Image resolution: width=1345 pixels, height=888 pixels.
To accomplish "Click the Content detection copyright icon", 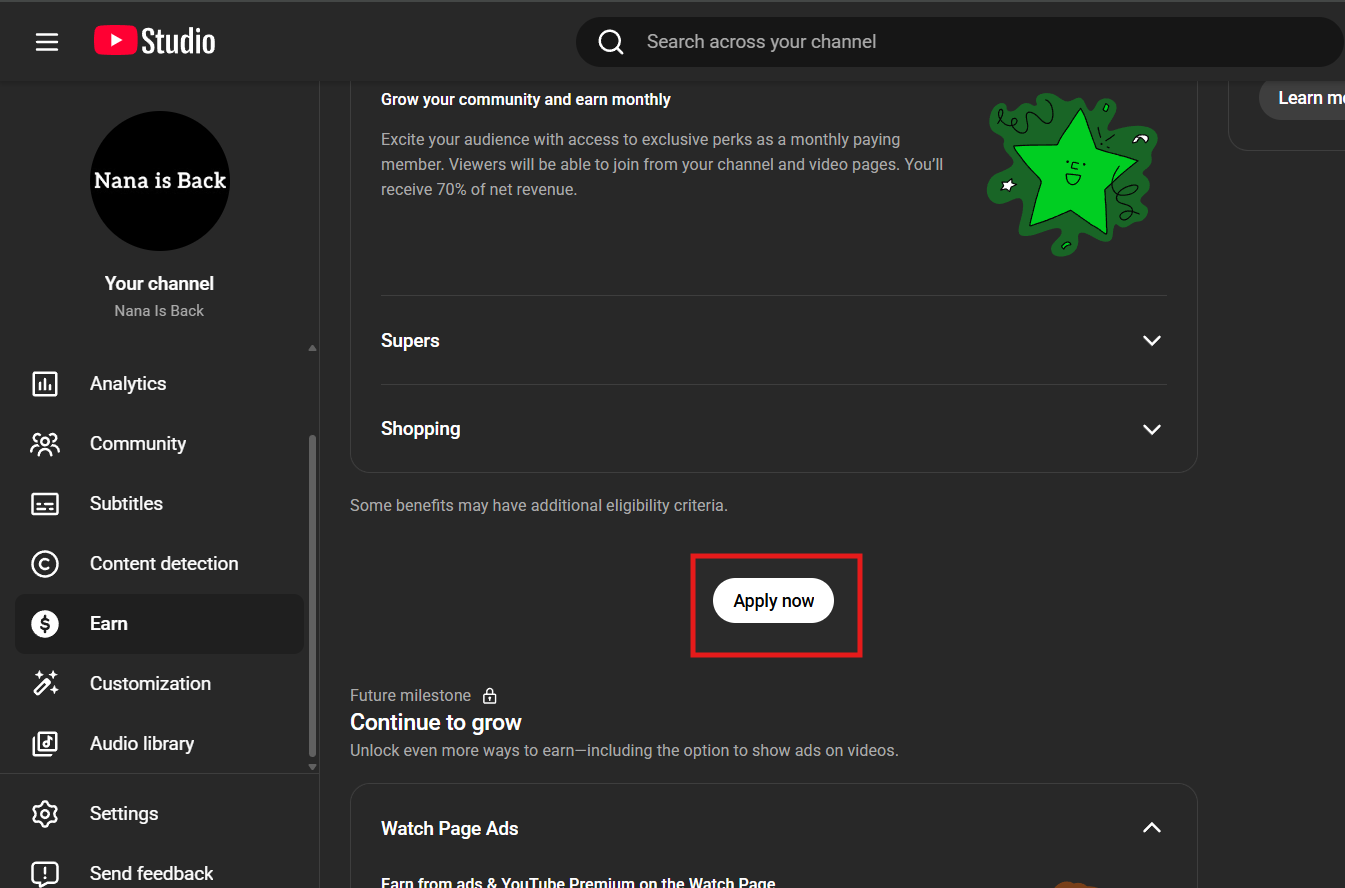I will click(x=45, y=564).
